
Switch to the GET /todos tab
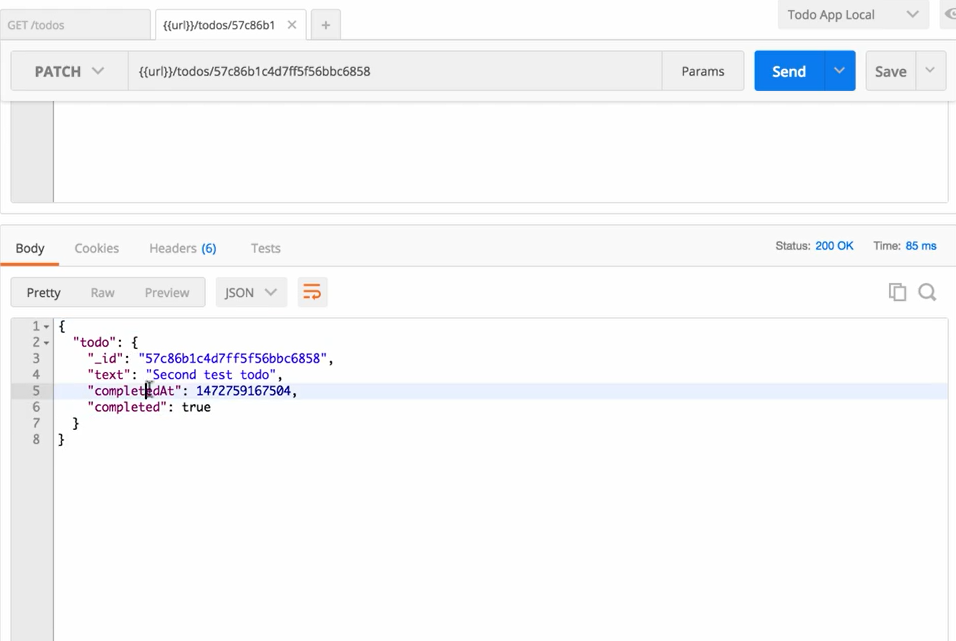click(75, 25)
